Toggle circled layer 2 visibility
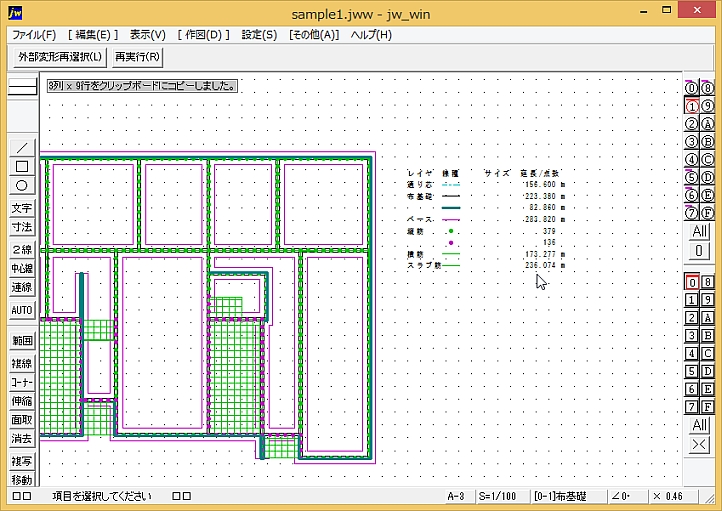Image resolution: width=722 pixels, height=511 pixels. coord(691,124)
